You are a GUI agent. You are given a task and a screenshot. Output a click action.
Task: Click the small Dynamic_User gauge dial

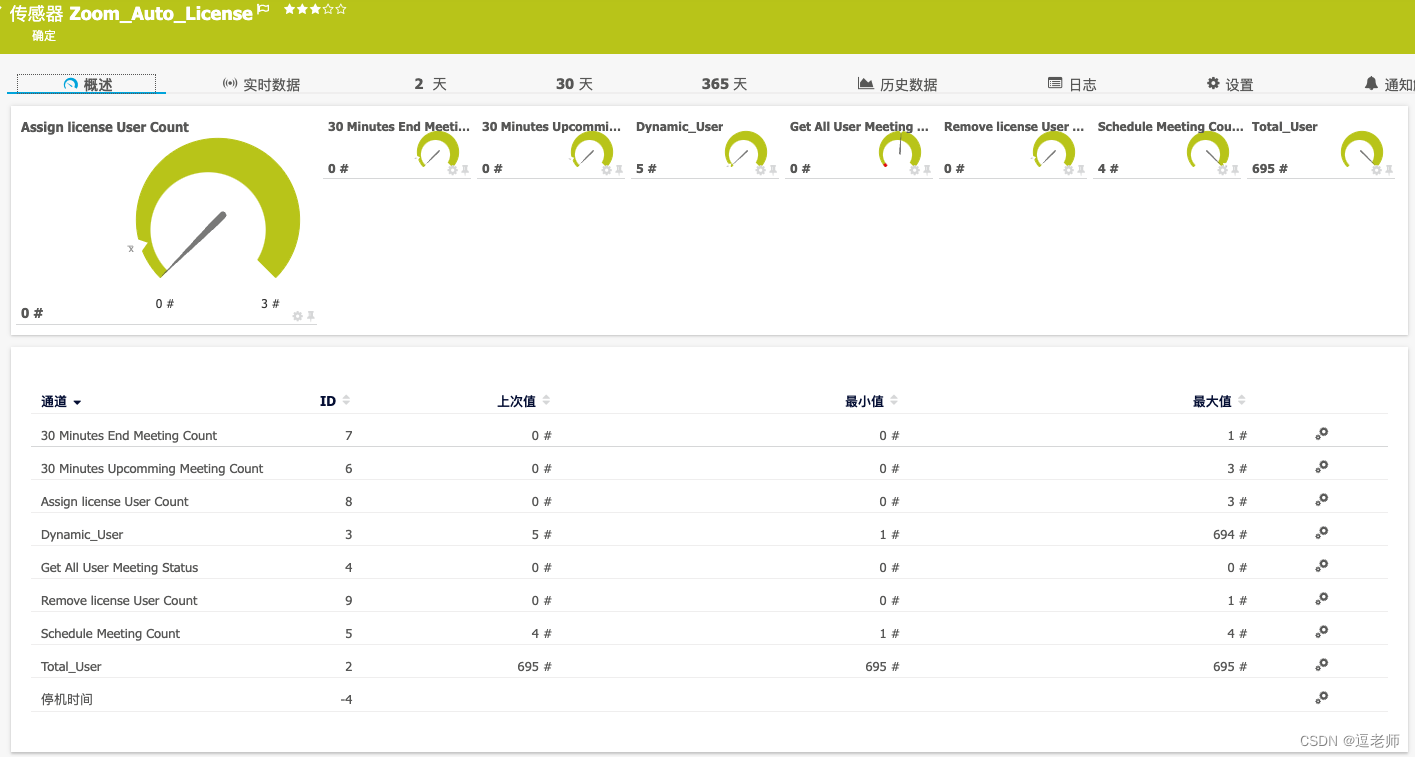tap(747, 150)
